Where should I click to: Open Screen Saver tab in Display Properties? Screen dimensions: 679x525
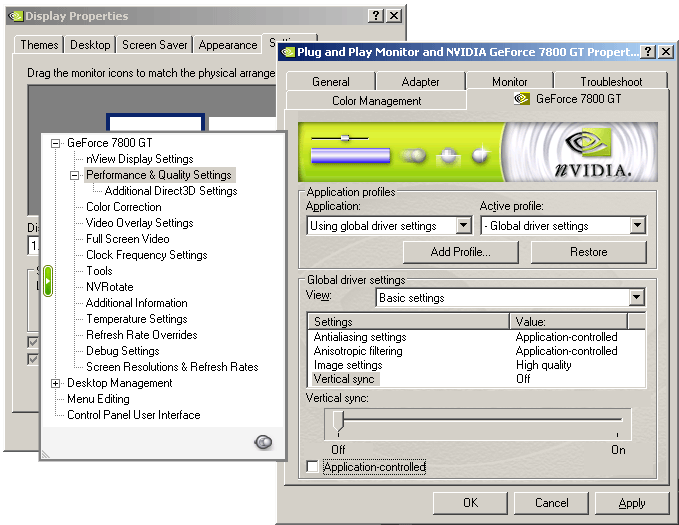pyautogui.click(x=155, y=45)
